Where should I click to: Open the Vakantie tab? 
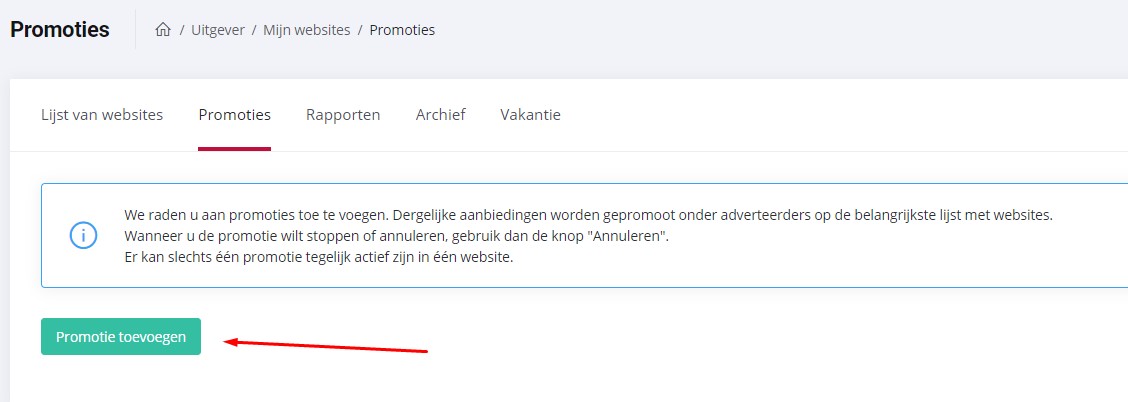(530, 115)
